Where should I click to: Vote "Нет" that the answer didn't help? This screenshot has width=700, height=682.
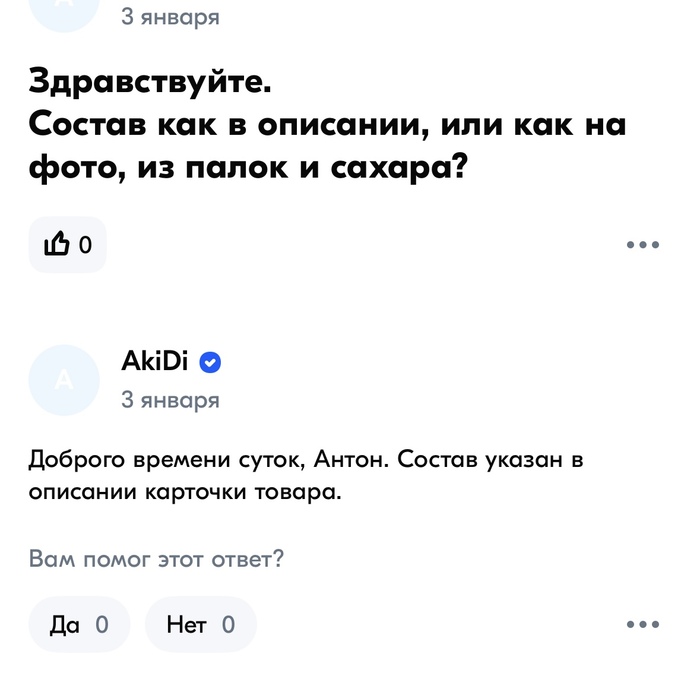click(200, 625)
